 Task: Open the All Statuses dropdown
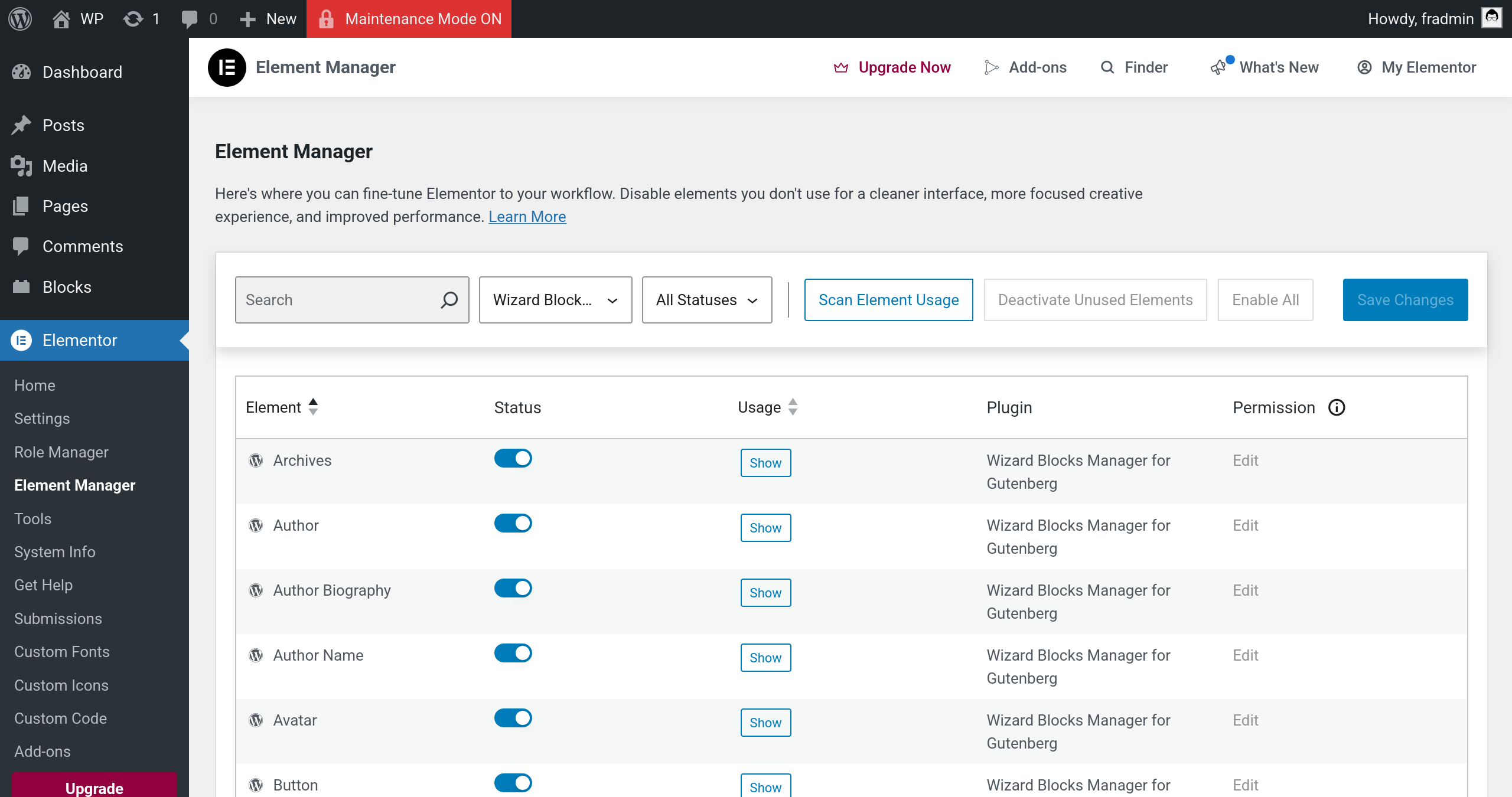pyautogui.click(x=707, y=300)
